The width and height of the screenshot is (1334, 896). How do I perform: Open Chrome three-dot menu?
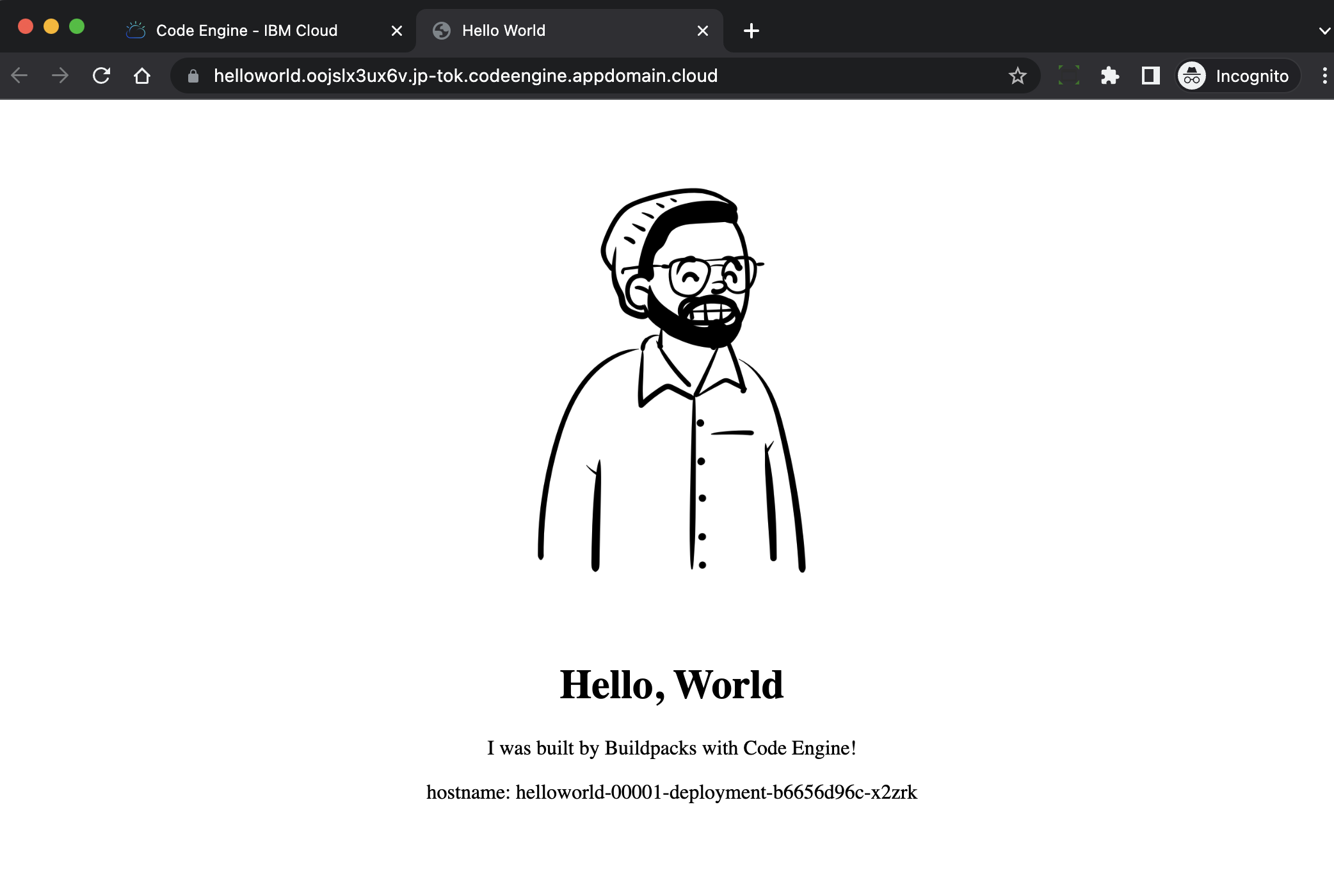click(x=1324, y=76)
